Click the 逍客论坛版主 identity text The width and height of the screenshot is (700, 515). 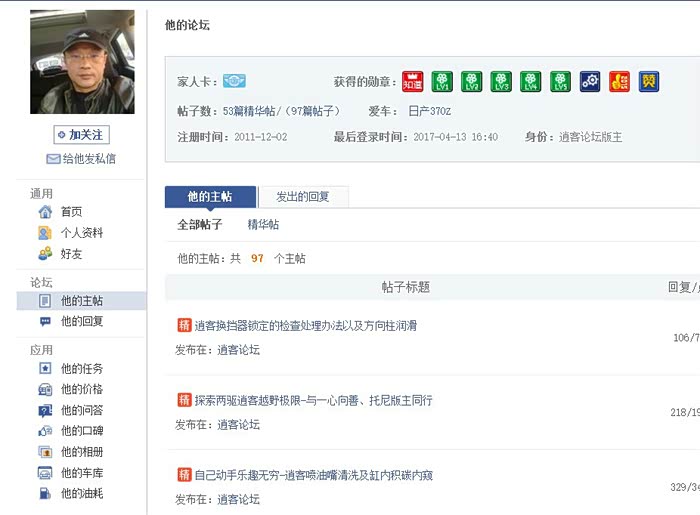tap(590, 137)
